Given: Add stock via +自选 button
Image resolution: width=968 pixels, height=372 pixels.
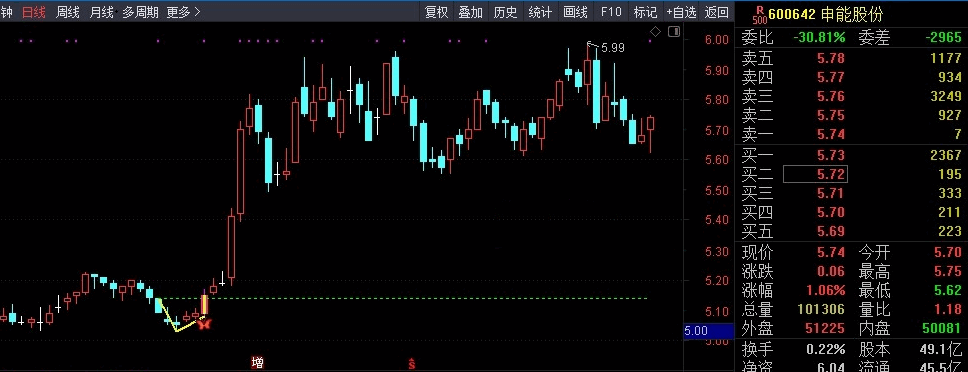Looking at the screenshot, I should (681, 12).
